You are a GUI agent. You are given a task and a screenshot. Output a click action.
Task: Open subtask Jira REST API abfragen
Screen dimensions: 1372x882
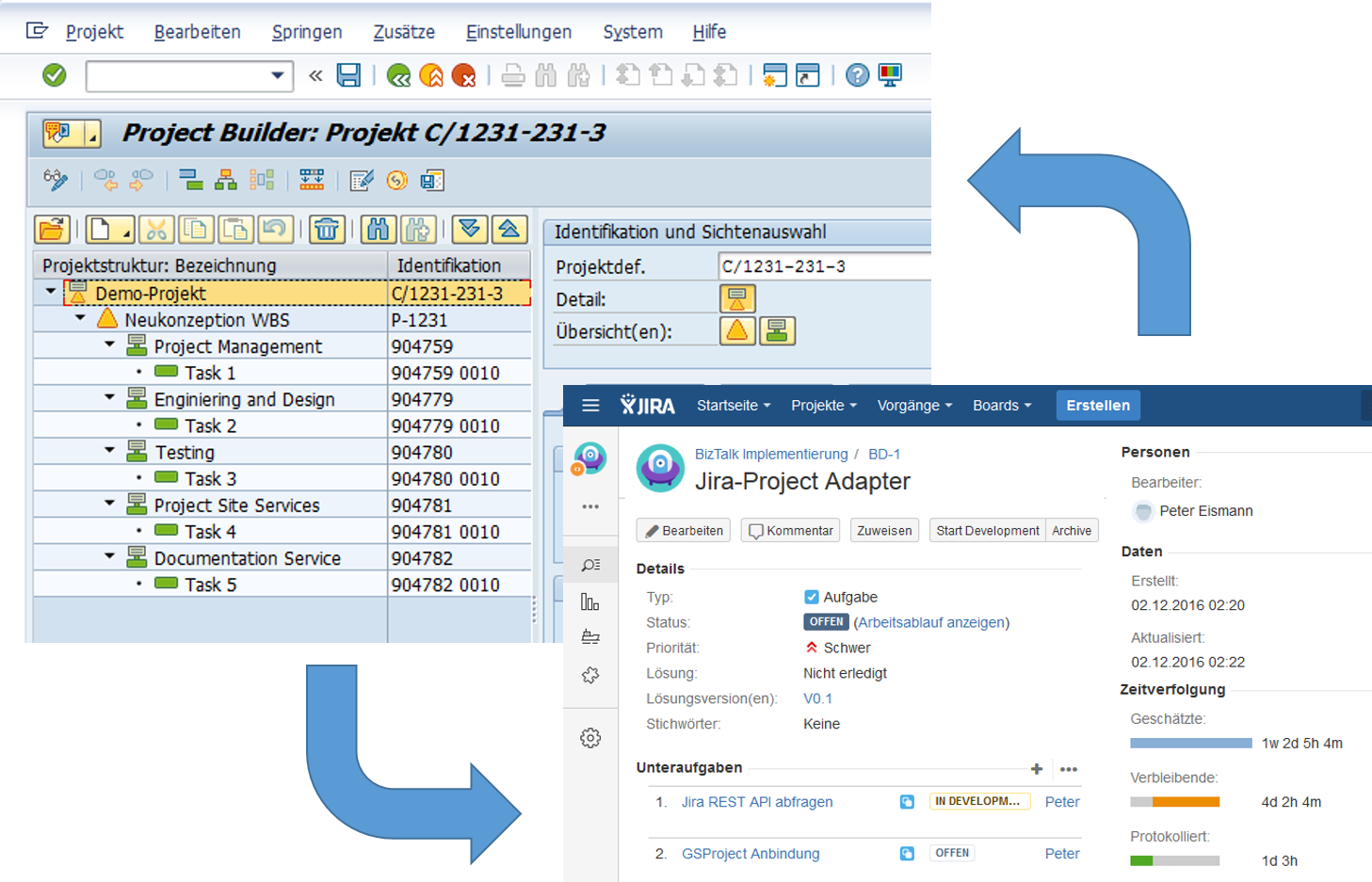(757, 802)
